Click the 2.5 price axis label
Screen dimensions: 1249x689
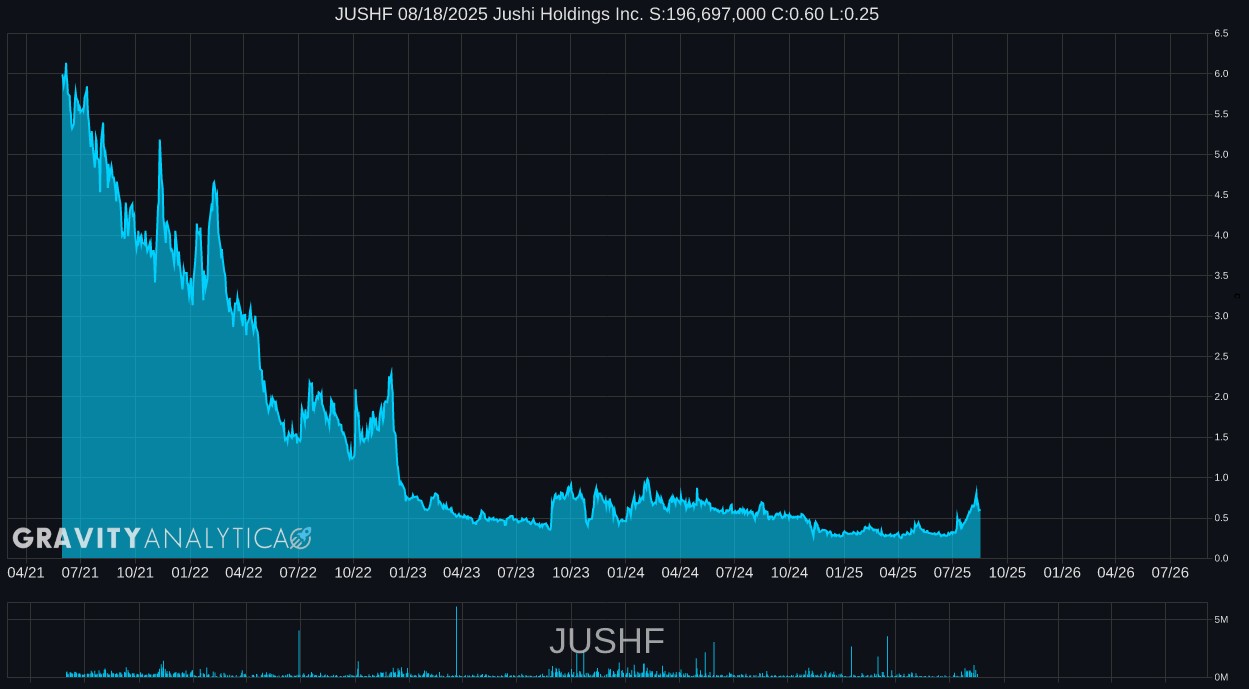tap(1221, 357)
